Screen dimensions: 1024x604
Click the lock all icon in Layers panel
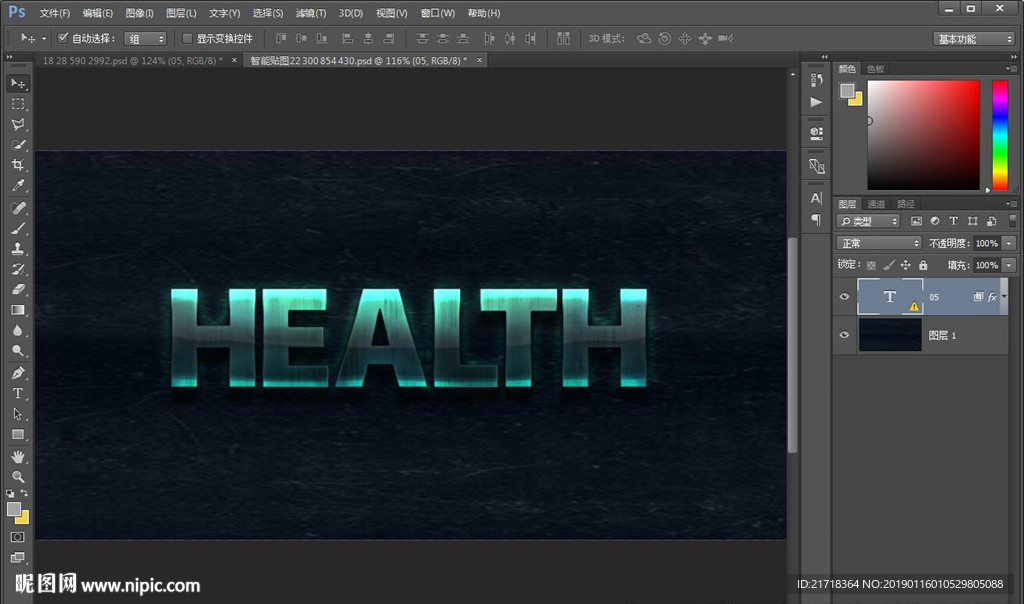point(923,265)
